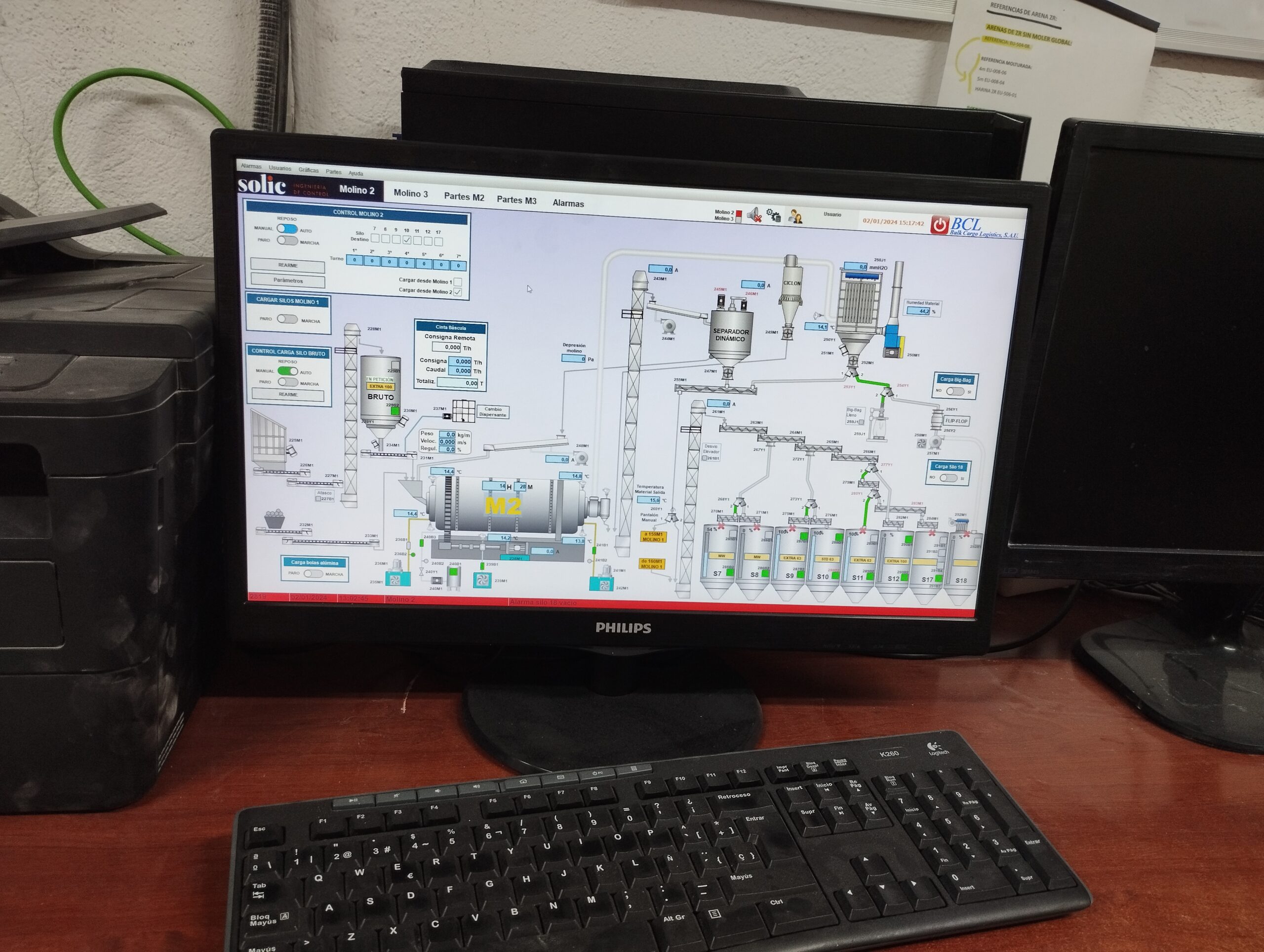Screen dimensions: 1264x952
Task: Open the Gráficas menu
Action: coord(309,170)
